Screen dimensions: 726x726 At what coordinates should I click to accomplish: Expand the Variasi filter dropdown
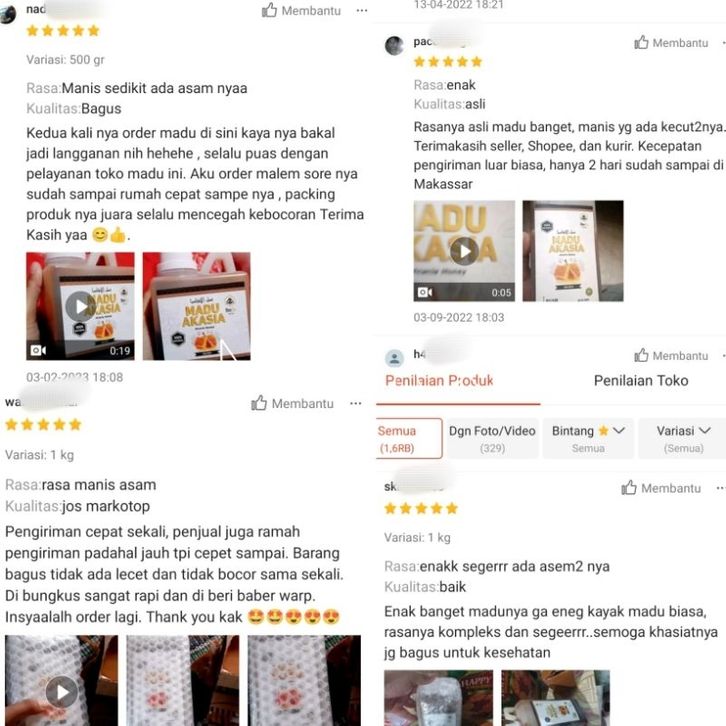click(x=683, y=438)
